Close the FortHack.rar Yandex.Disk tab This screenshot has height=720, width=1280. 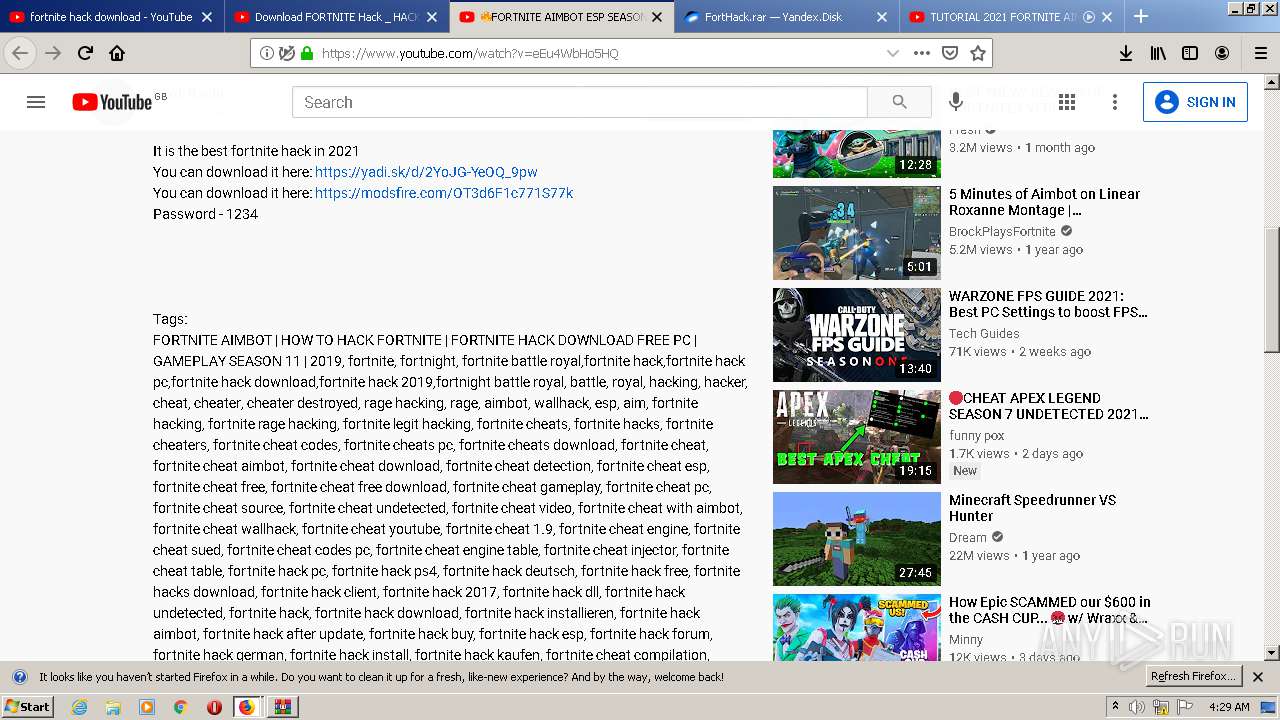882,17
